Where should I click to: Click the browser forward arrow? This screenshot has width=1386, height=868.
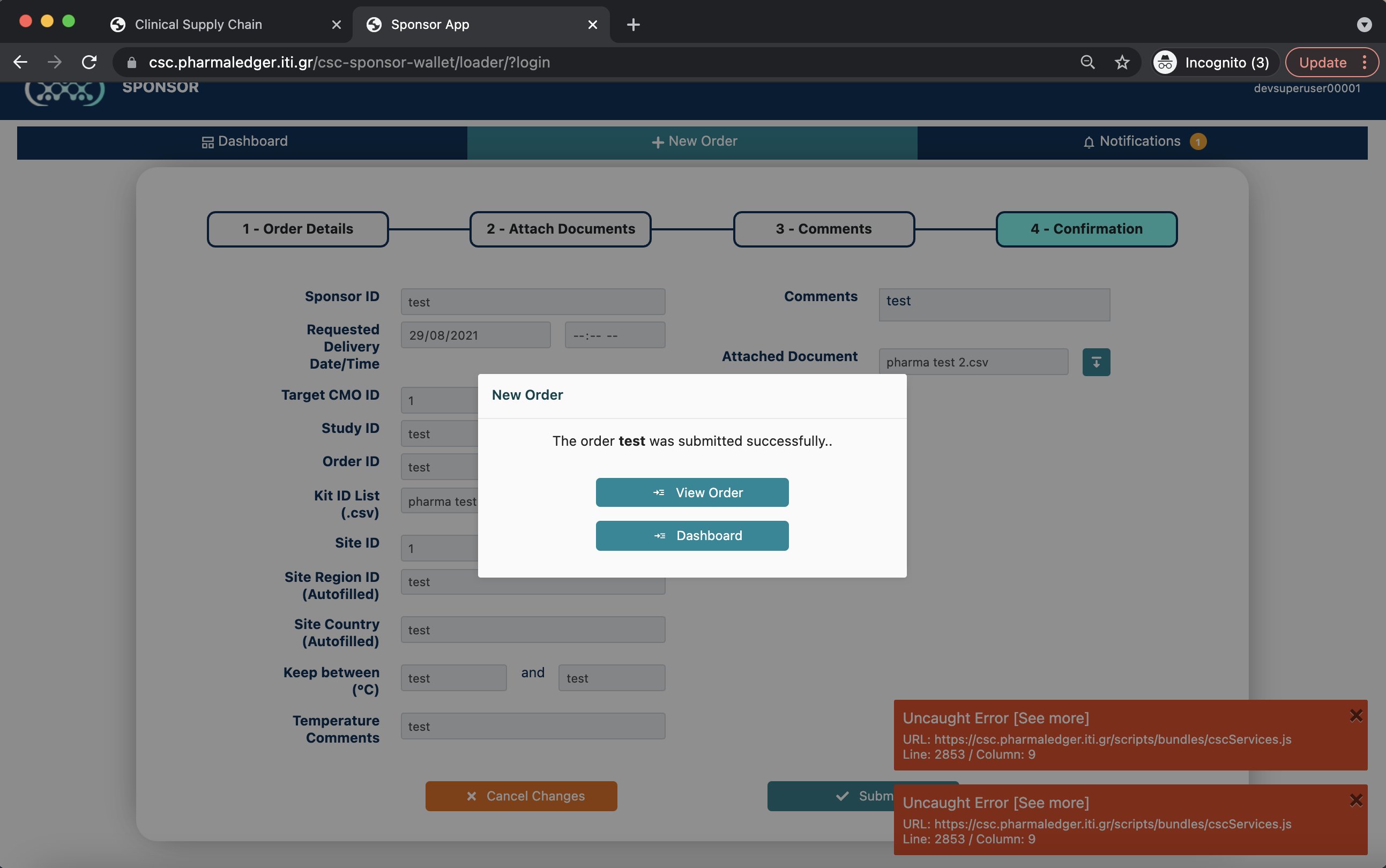[55, 62]
